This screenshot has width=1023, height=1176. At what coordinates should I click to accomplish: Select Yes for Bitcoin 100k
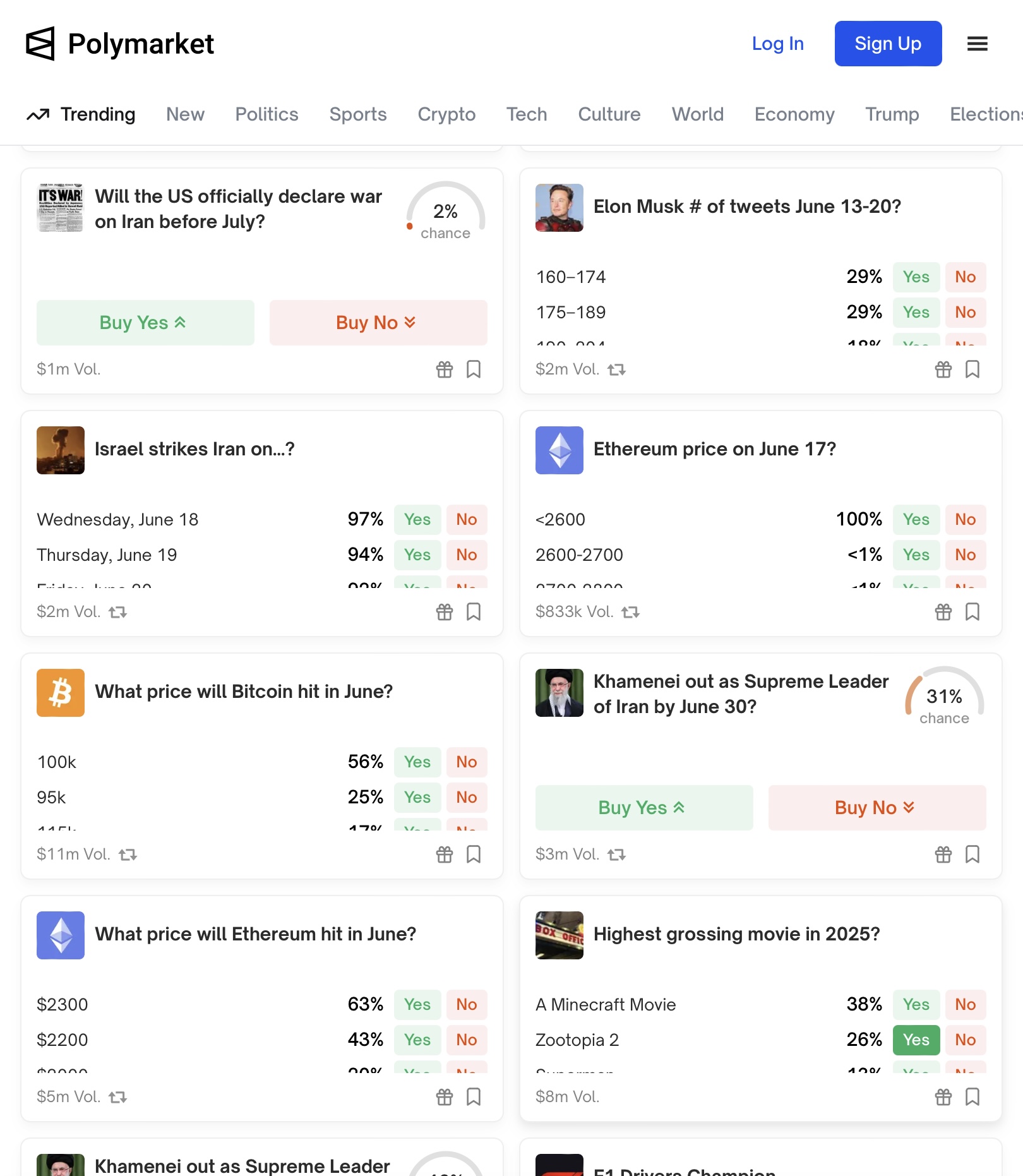(417, 762)
